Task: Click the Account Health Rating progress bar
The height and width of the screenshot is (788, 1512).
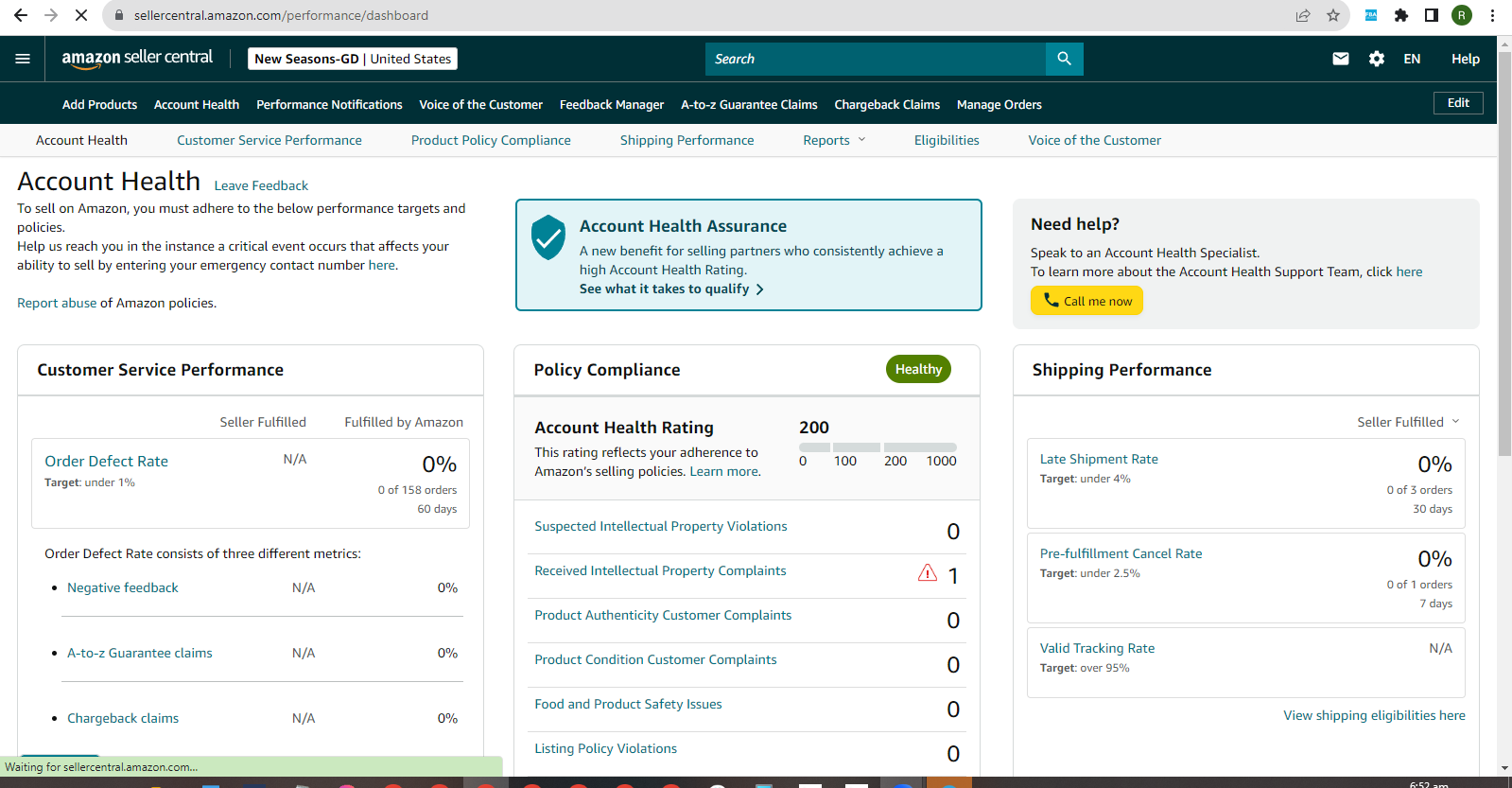Action: [x=878, y=447]
